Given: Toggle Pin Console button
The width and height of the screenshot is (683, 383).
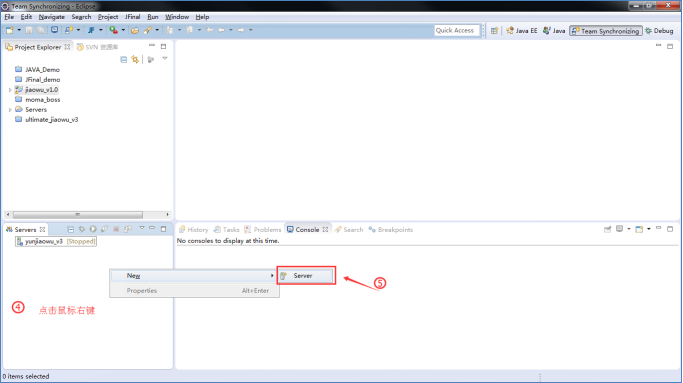Looking at the screenshot, I should pyautogui.click(x=607, y=229).
